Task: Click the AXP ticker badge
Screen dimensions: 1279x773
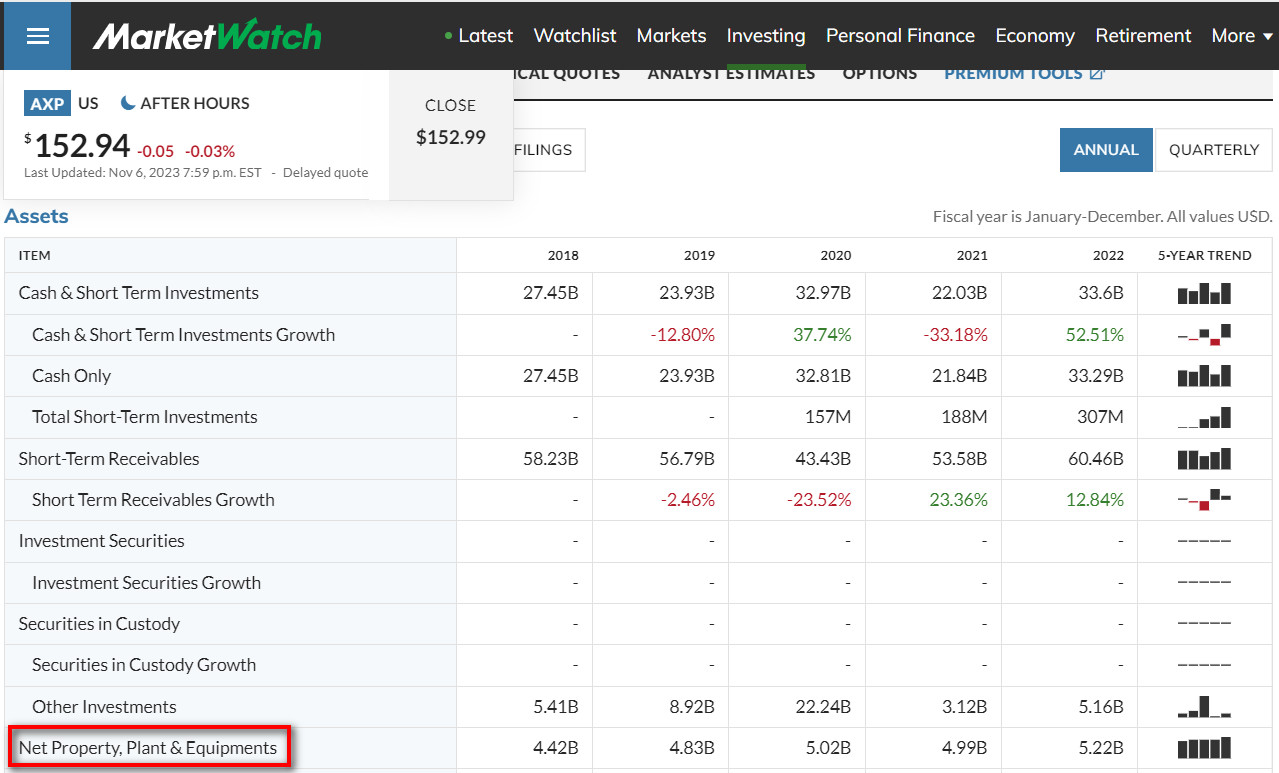Action: [47, 103]
